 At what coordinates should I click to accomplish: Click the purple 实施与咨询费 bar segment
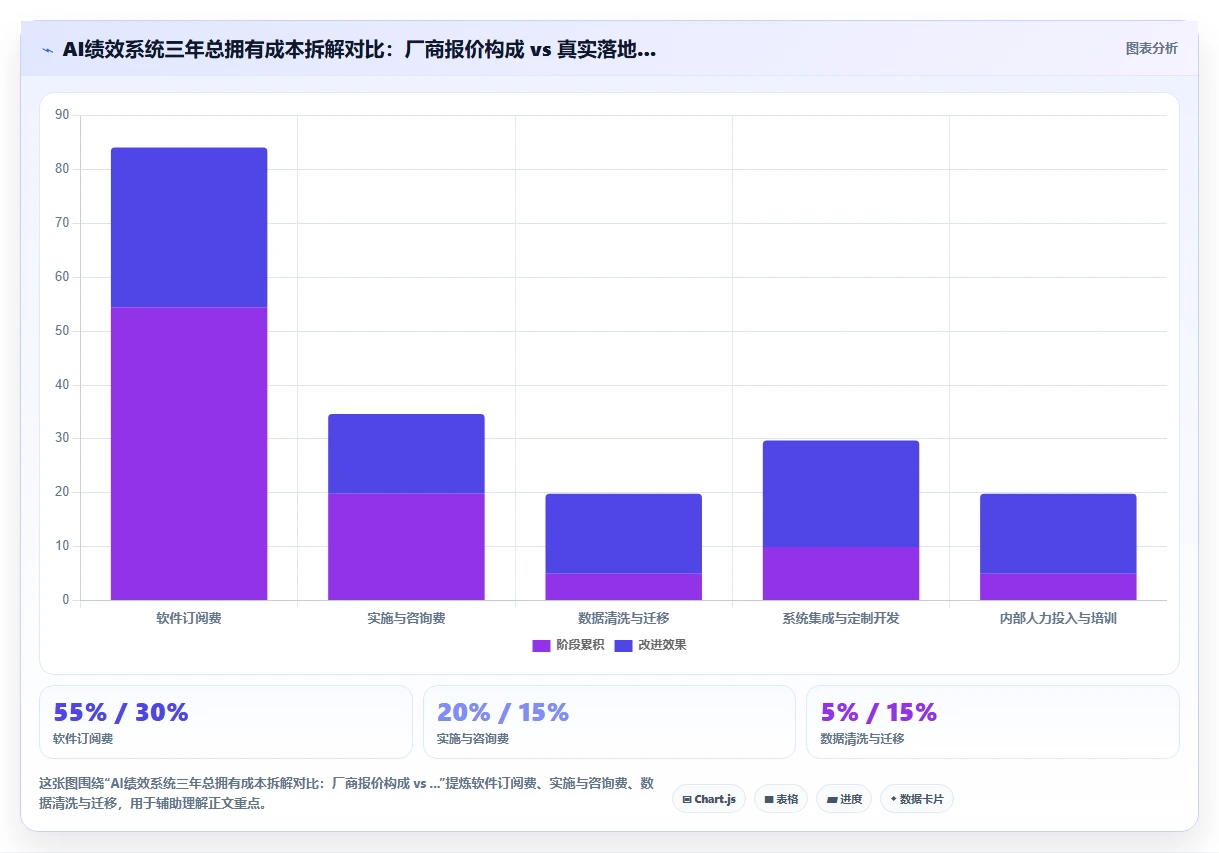click(x=406, y=546)
